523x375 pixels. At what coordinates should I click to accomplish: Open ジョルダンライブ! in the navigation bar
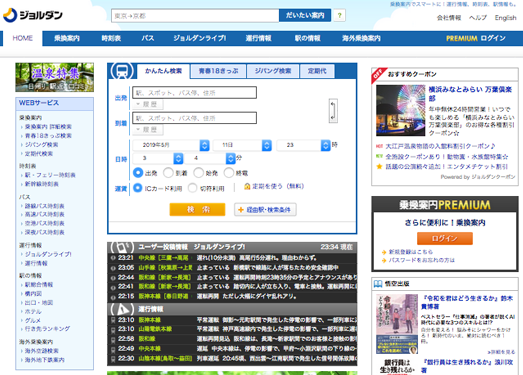[x=199, y=38]
